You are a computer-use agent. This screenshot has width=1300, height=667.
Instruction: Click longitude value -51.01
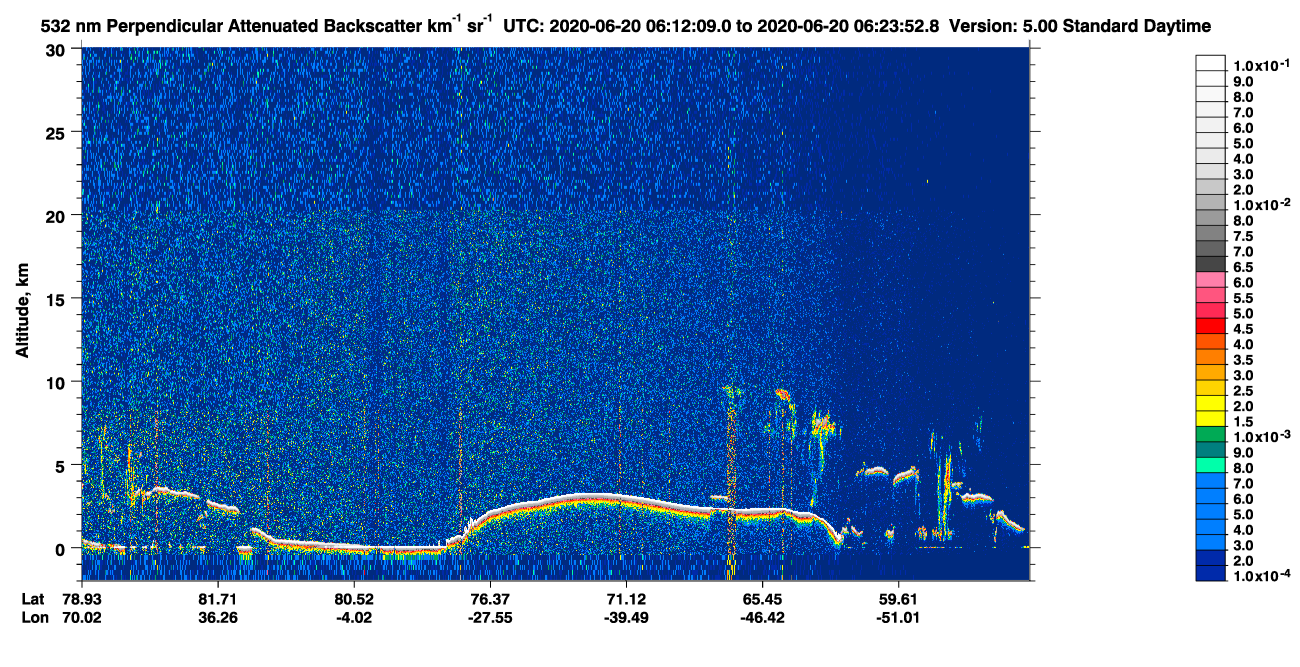(x=897, y=618)
